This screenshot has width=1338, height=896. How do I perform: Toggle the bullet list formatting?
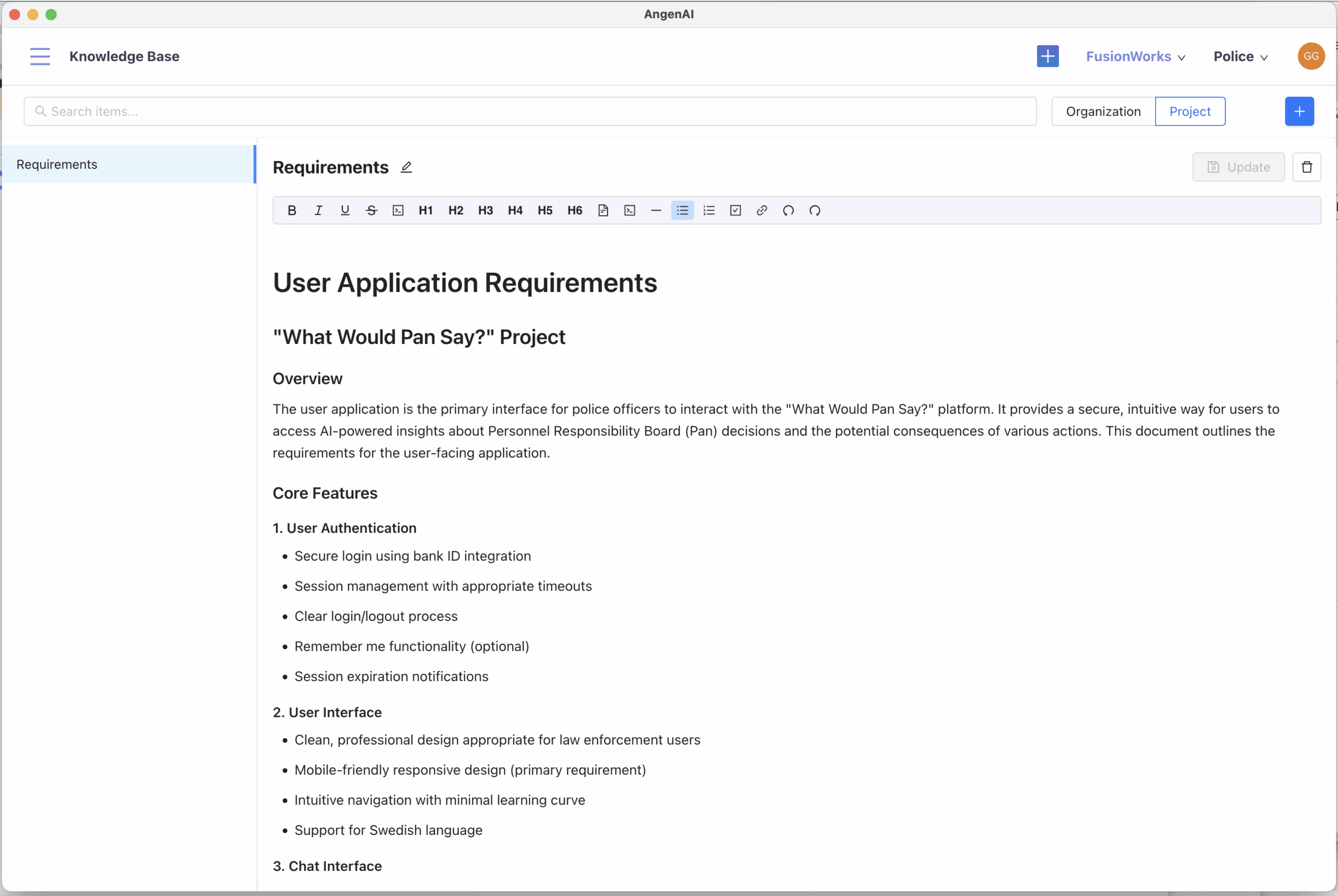tap(682, 210)
